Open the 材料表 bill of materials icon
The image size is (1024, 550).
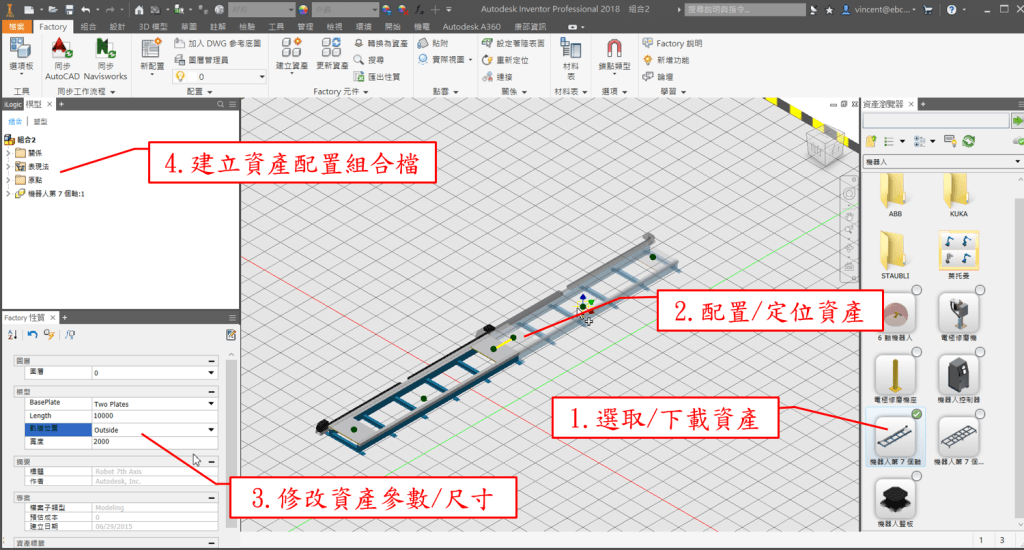click(x=572, y=50)
